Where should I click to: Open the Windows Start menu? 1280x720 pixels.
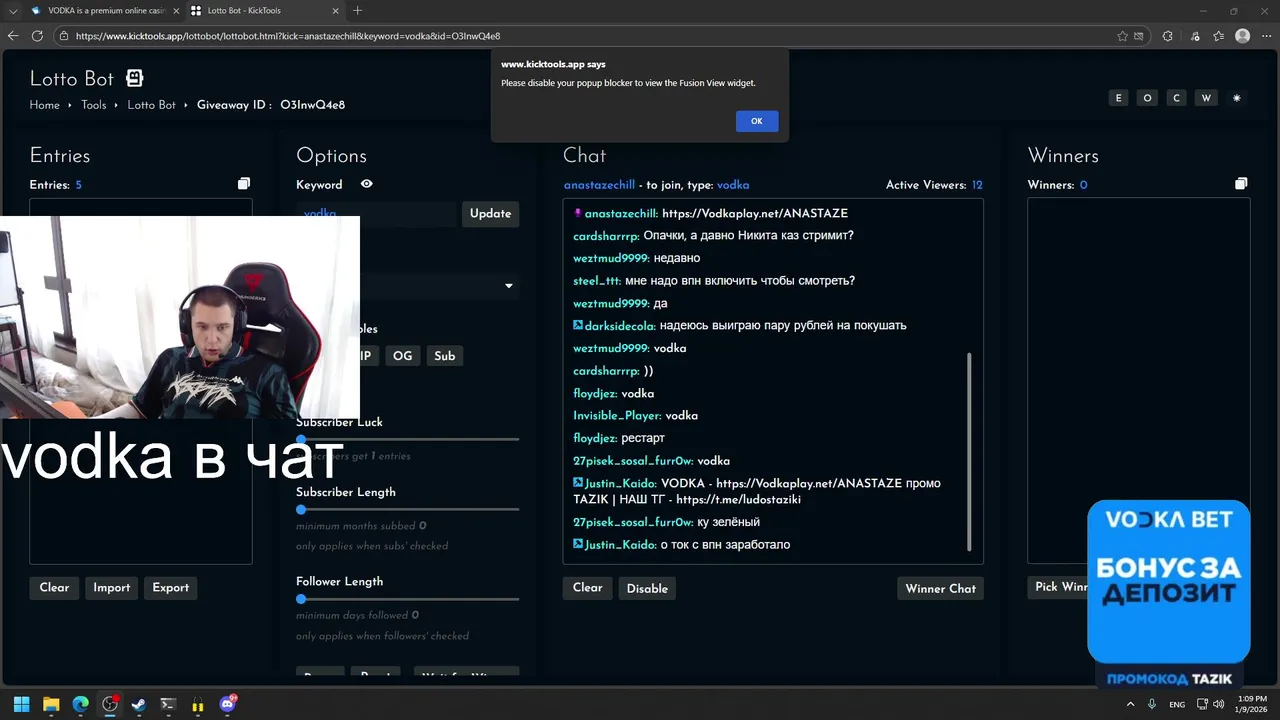[22, 704]
